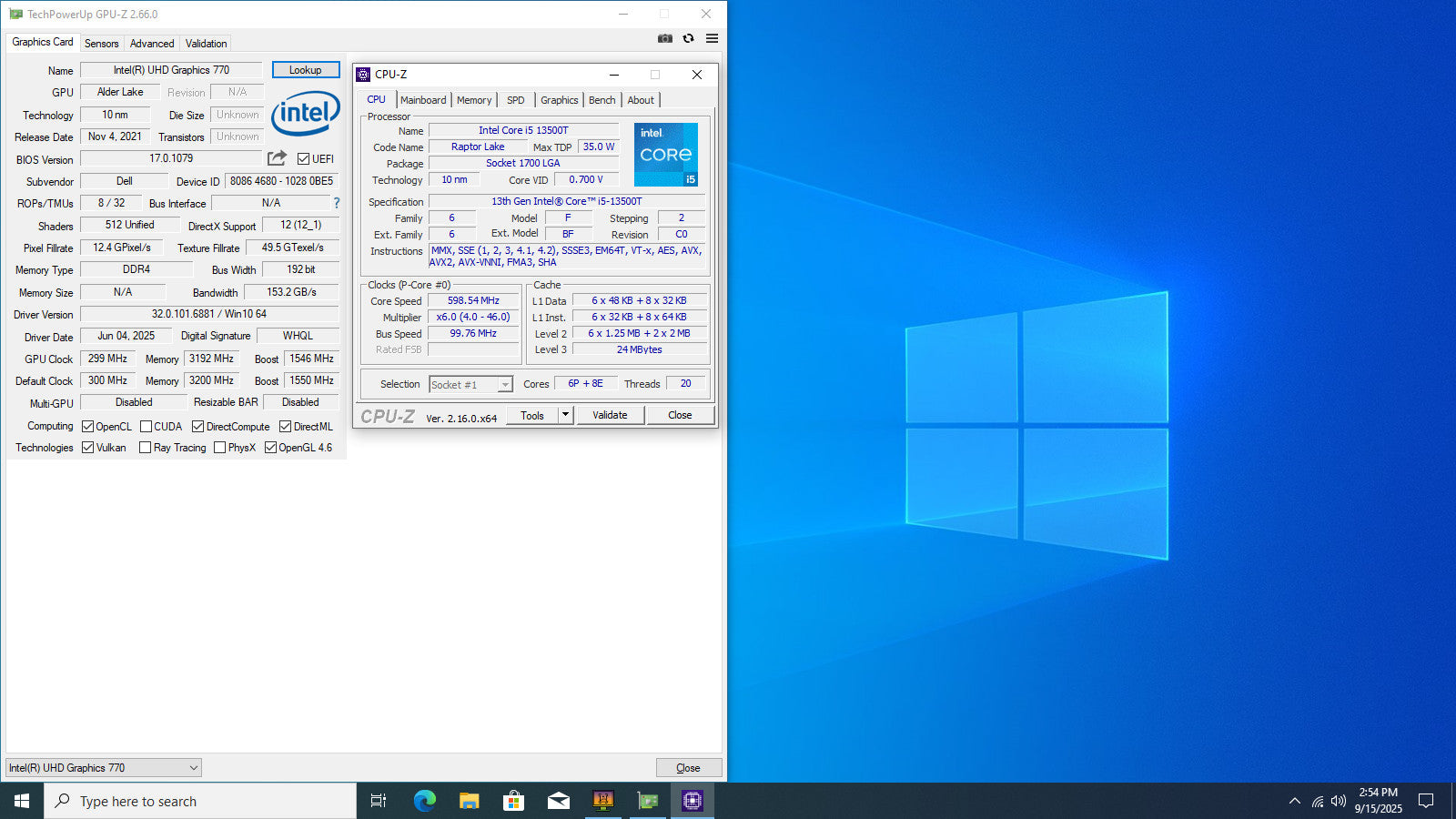Screen dimensions: 1456x819
Task: Open the SPD tab in CPU-Z
Action: point(515,100)
